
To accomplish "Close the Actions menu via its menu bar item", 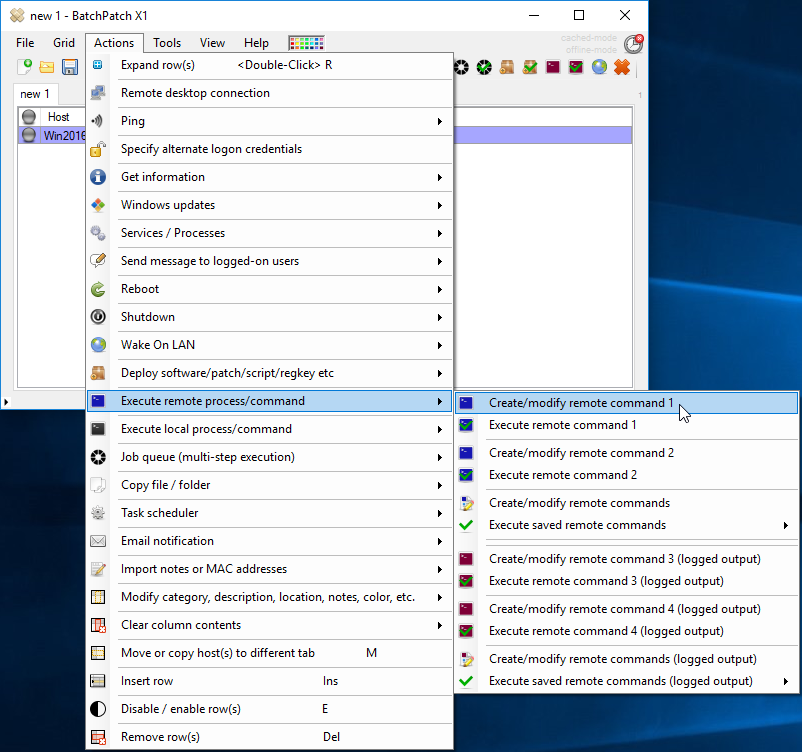I will click(x=114, y=43).
